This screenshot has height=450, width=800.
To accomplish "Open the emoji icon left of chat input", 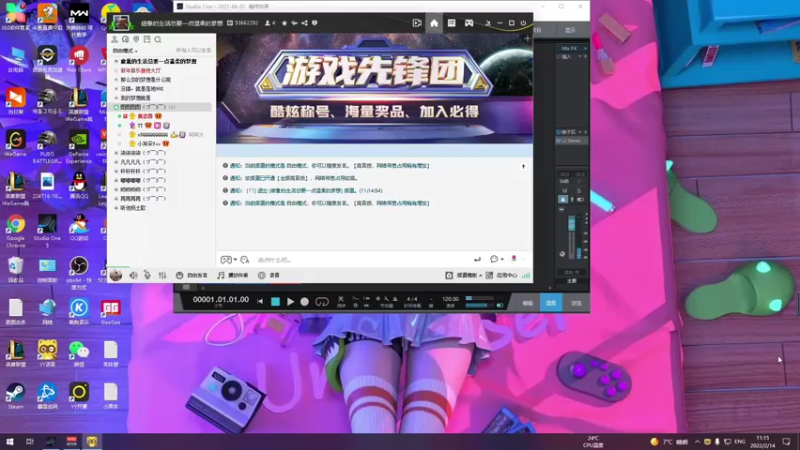I will click(245, 260).
